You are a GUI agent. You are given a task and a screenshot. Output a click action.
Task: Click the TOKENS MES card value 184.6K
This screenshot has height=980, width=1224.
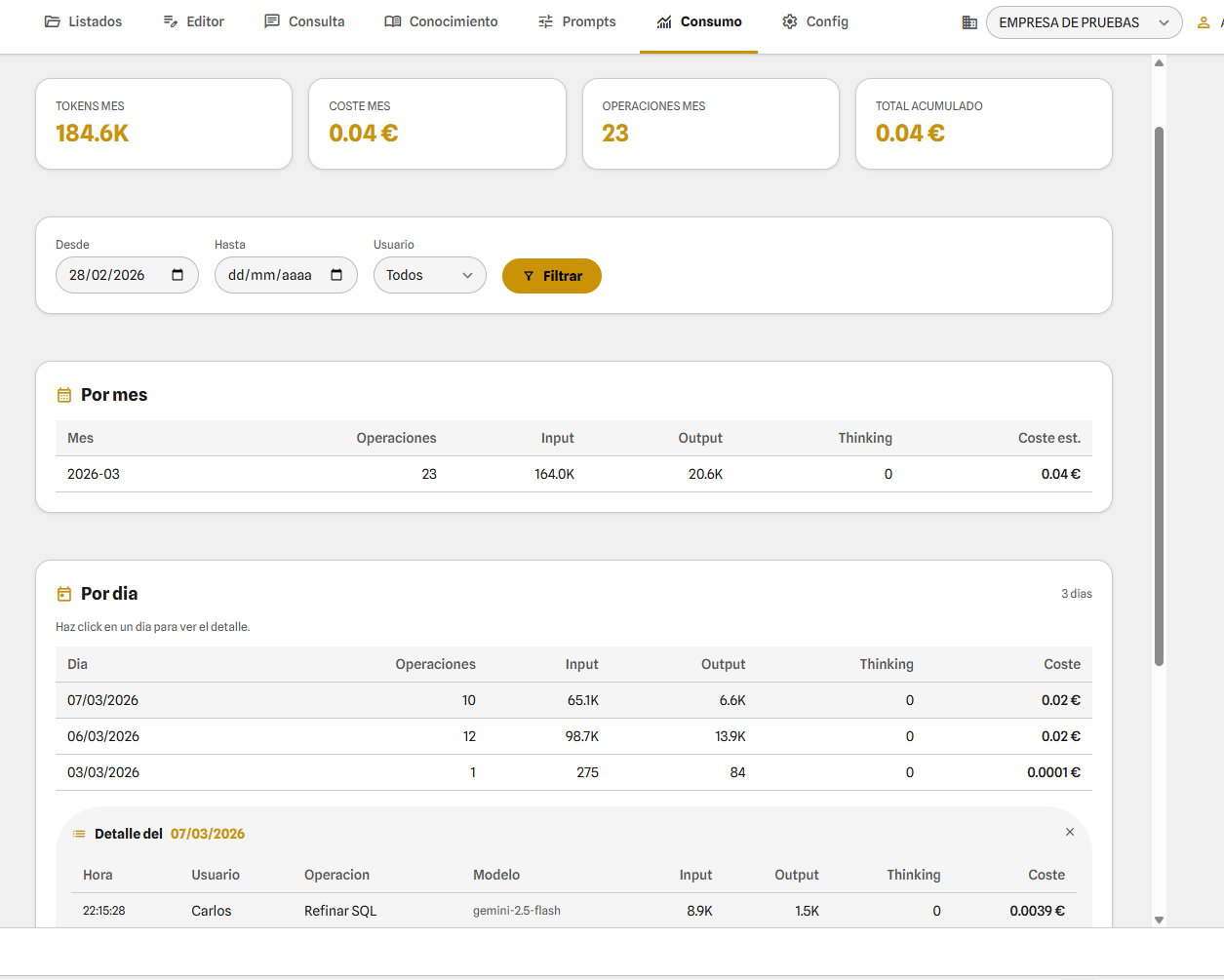pyautogui.click(x=92, y=134)
